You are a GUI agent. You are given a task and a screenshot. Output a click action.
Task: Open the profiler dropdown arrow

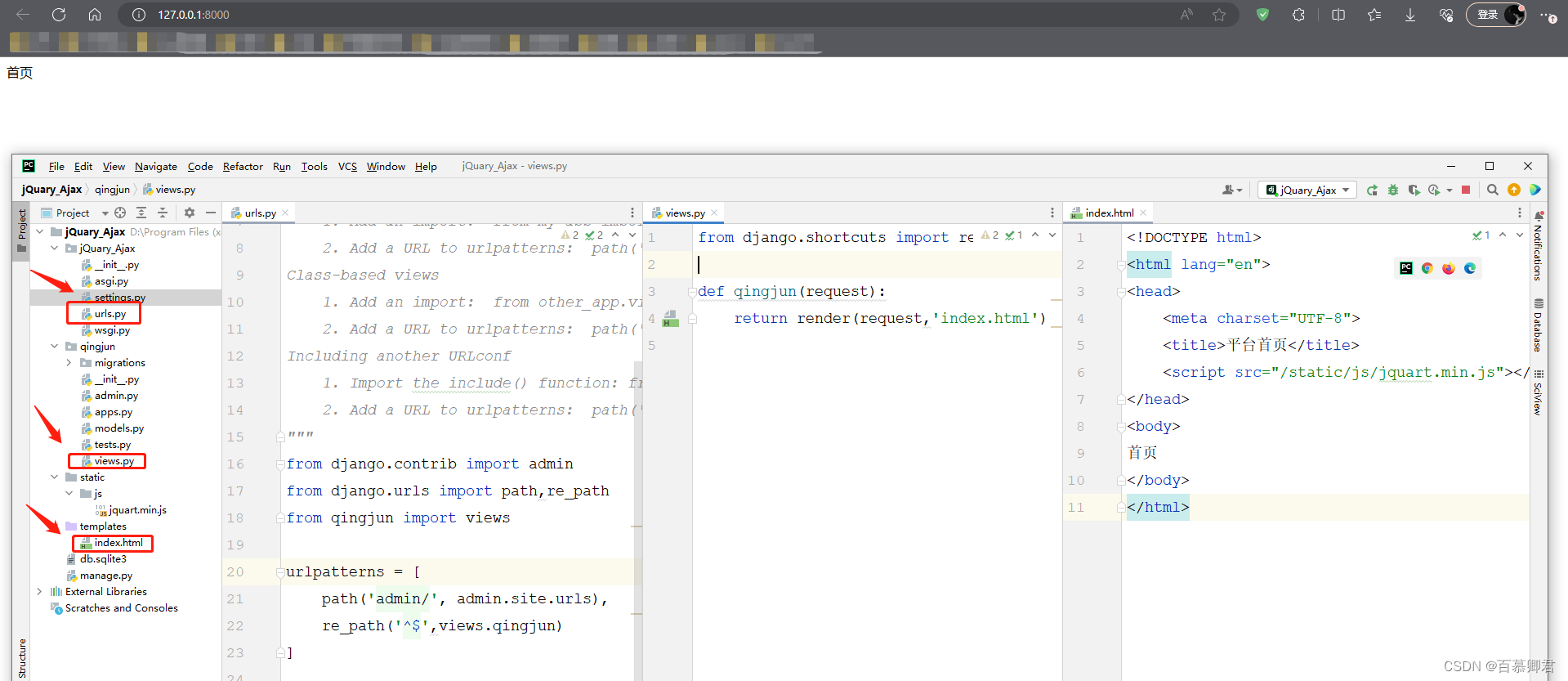coord(1450,190)
